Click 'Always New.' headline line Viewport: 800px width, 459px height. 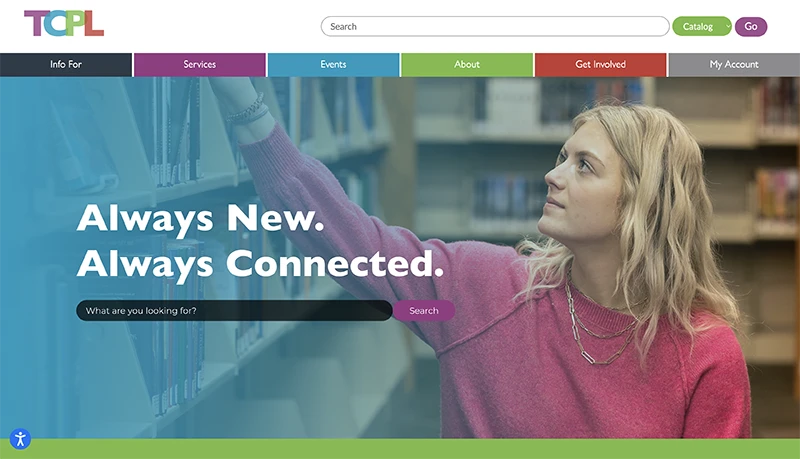(x=201, y=218)
